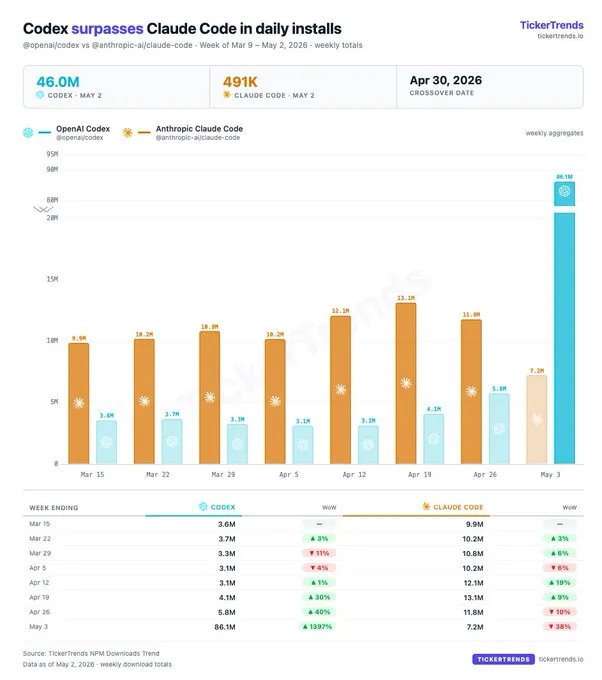The image size is (602, 680).
Task: Click the 7.2M label above the May 3 bar
Action: coord(537,371)
